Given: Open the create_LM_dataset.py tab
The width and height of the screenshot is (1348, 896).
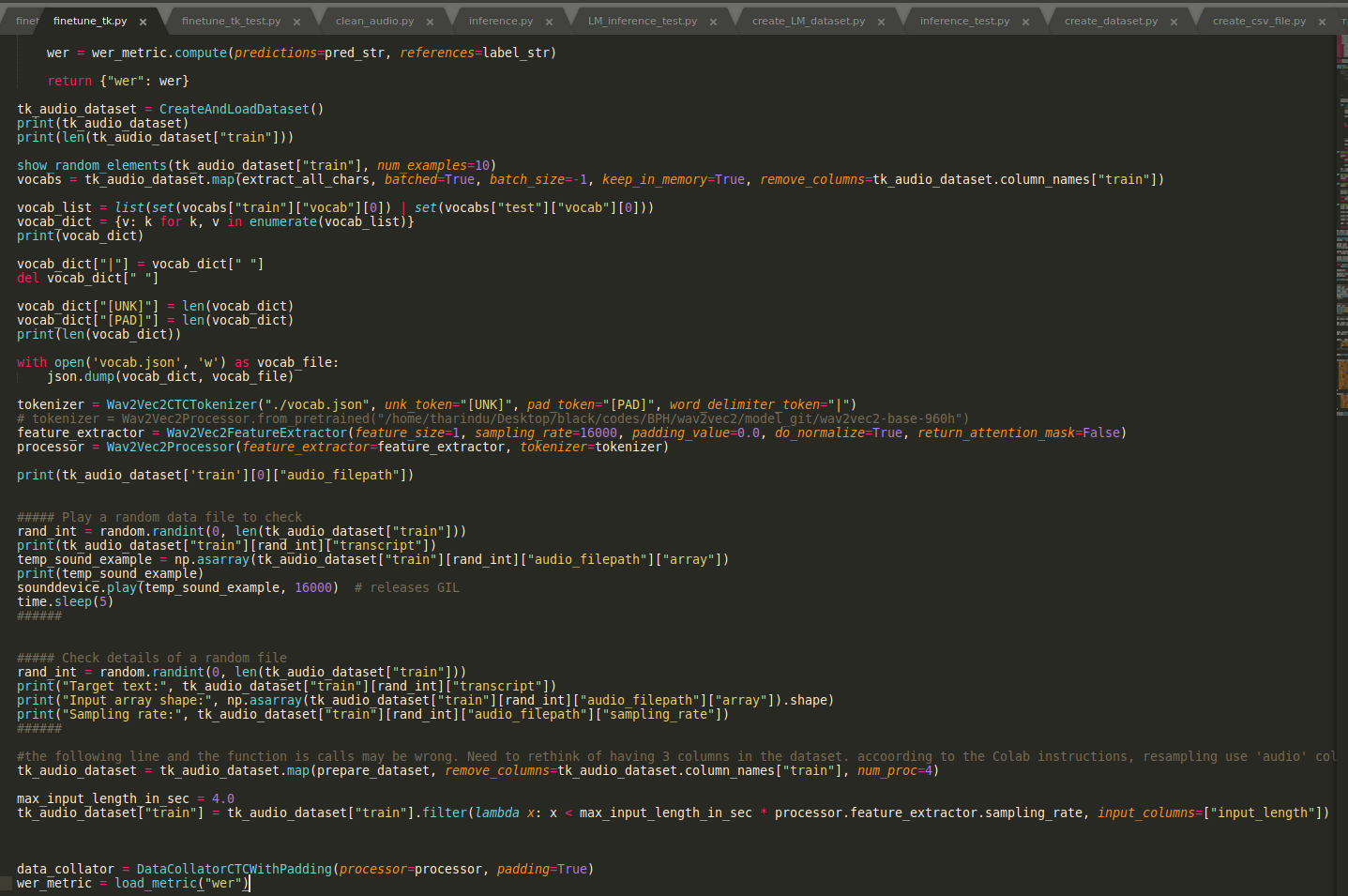Looking at the screenshot, I should tap(809, 21).
